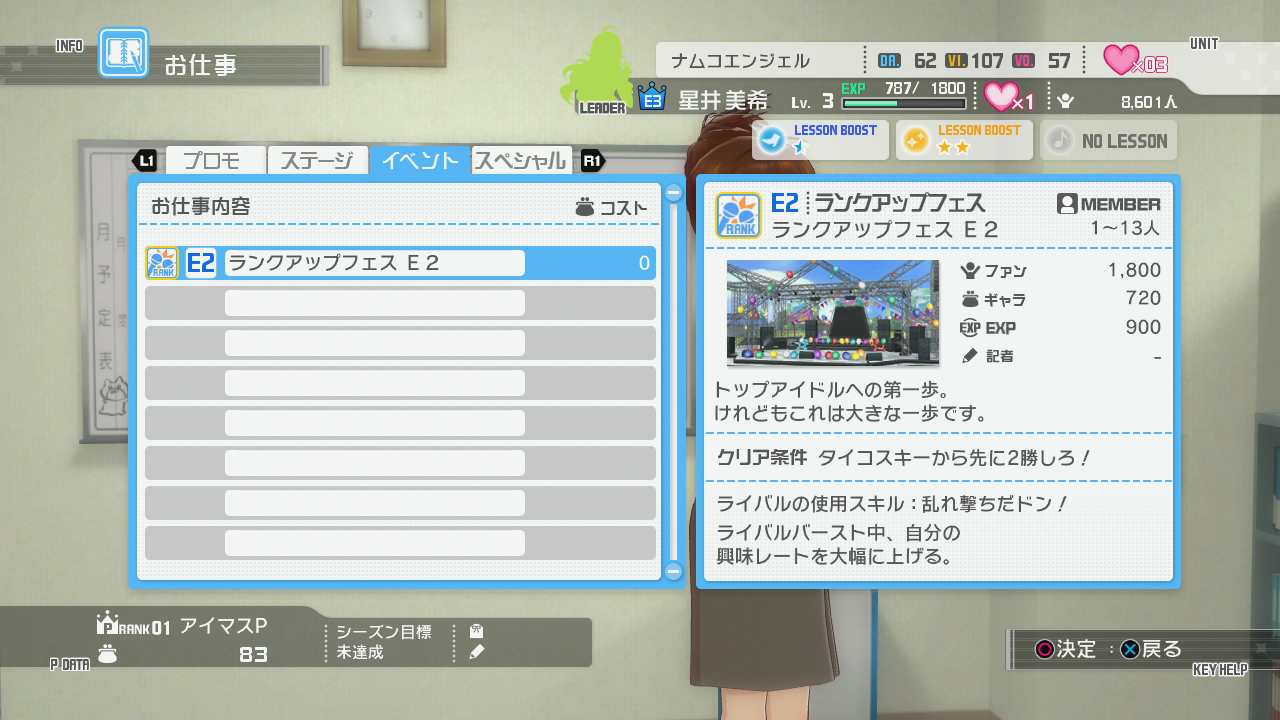This screenshot has width=1280, height=720.
Task: Click the VO. stat badge
Action: click(x=1024, y=61)
